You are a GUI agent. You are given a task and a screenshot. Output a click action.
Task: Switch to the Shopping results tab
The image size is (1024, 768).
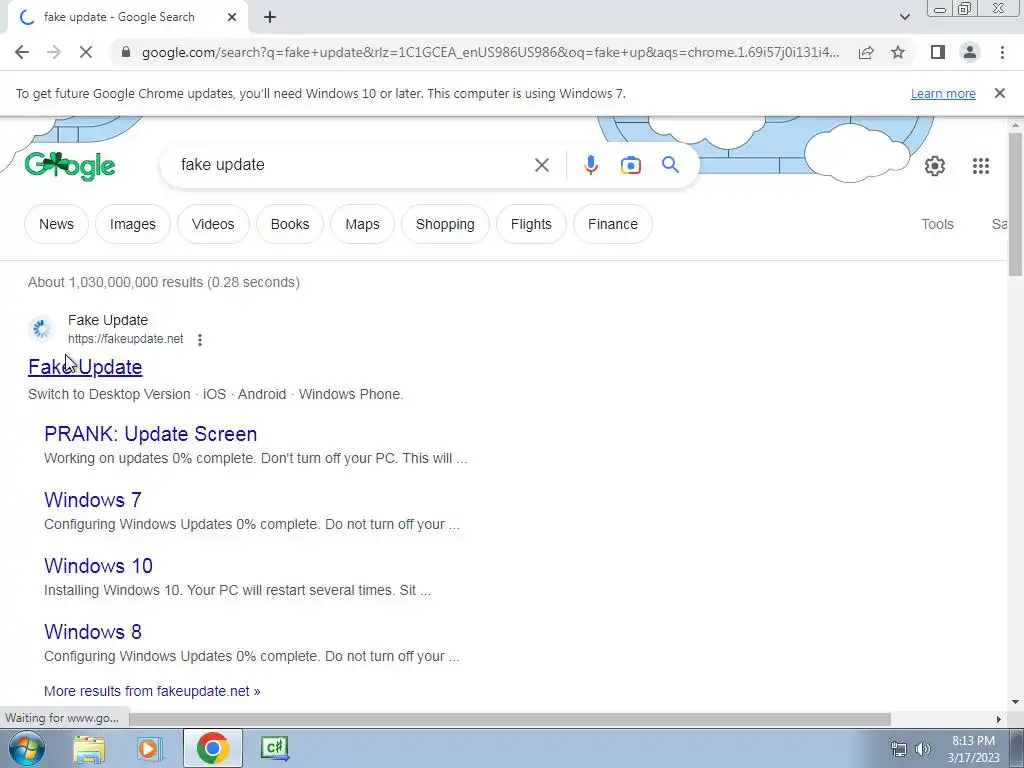tap(445, 224)
